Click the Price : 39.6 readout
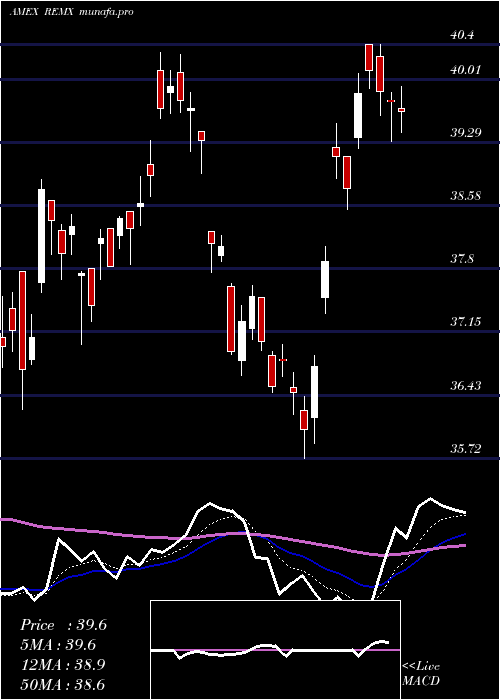This screenshot has height=700, width=500. point(63,625)
